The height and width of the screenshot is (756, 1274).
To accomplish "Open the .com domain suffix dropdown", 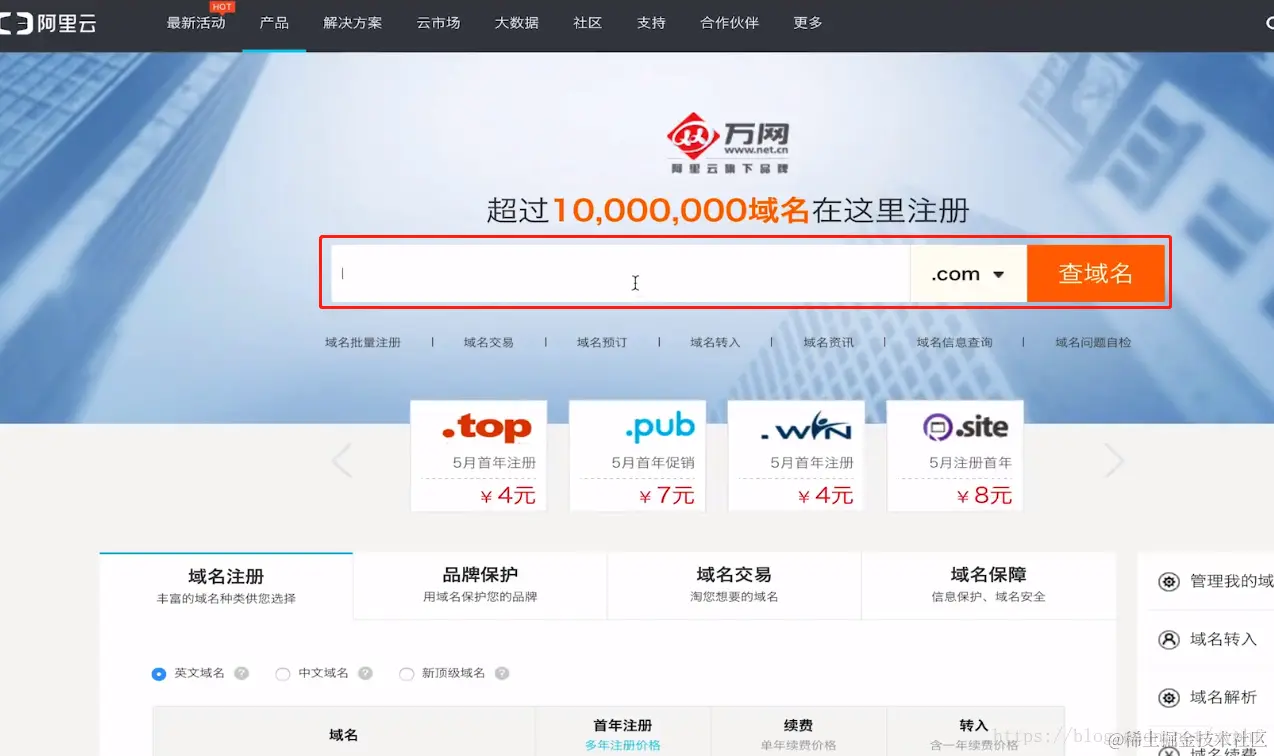I will (x=968, y=273).
